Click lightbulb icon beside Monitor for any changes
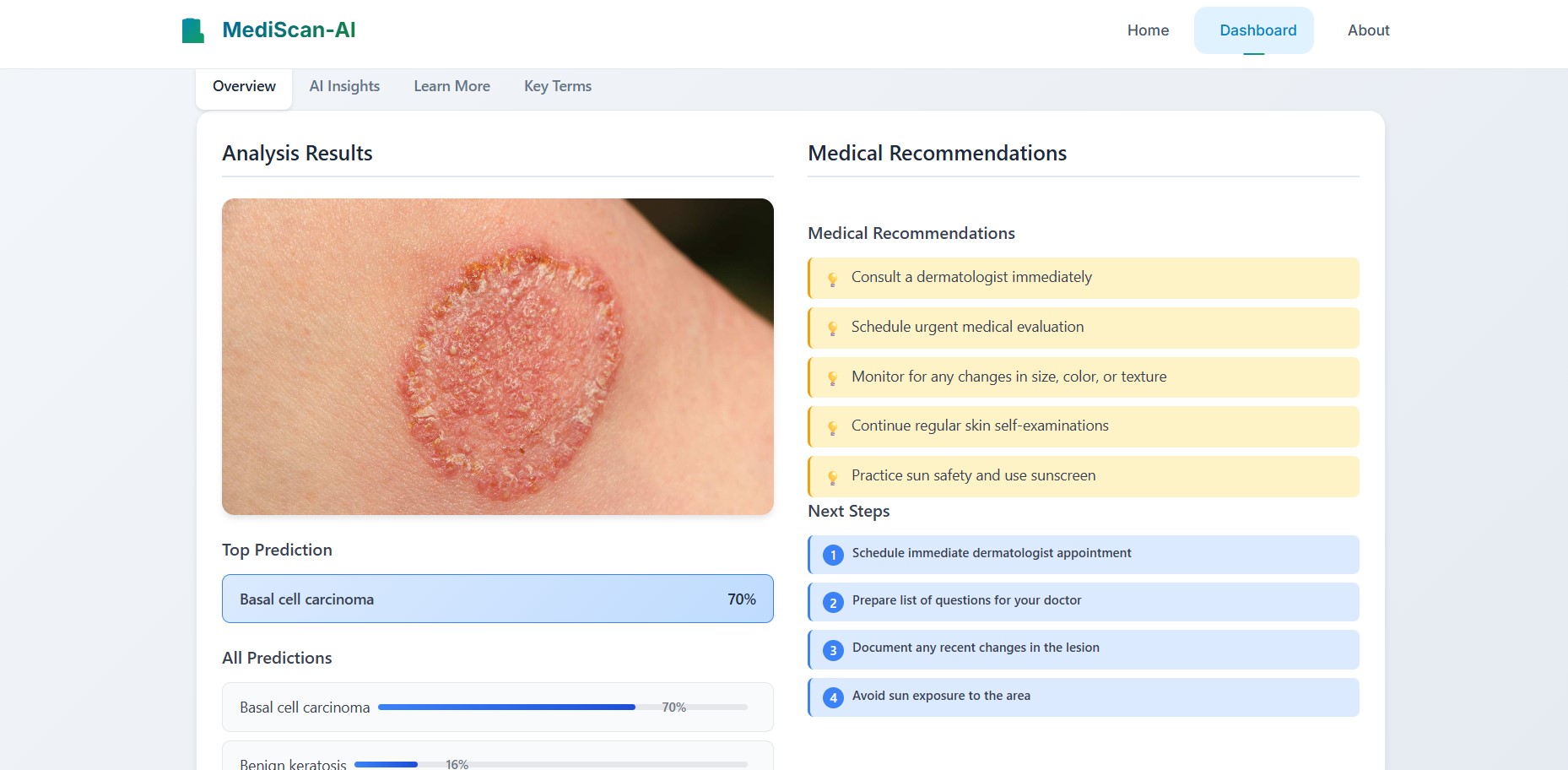Viewport: 1568px width, 770px height. pos(832,378)
